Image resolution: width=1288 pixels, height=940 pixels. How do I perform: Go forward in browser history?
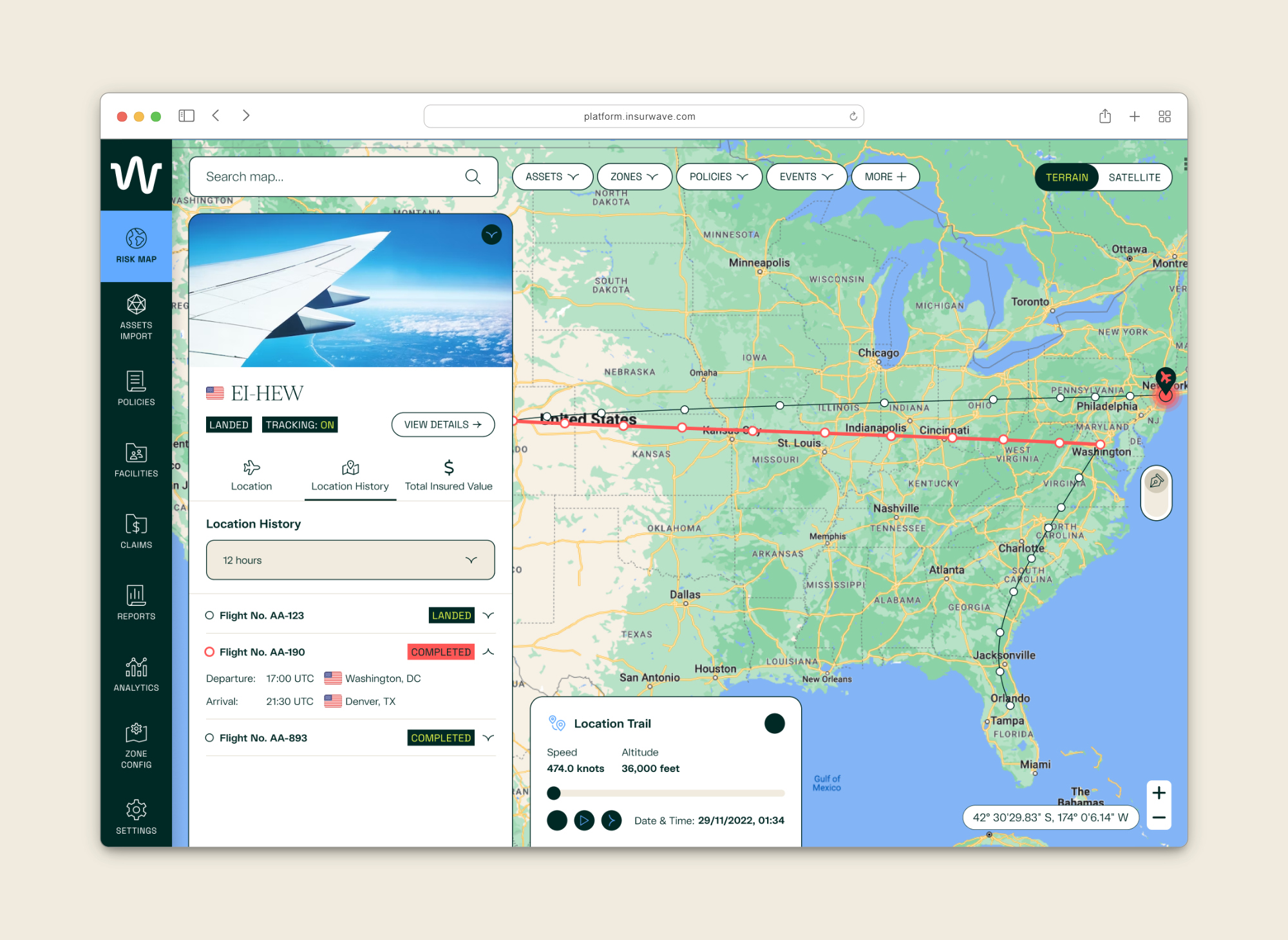tap(246, 116)
